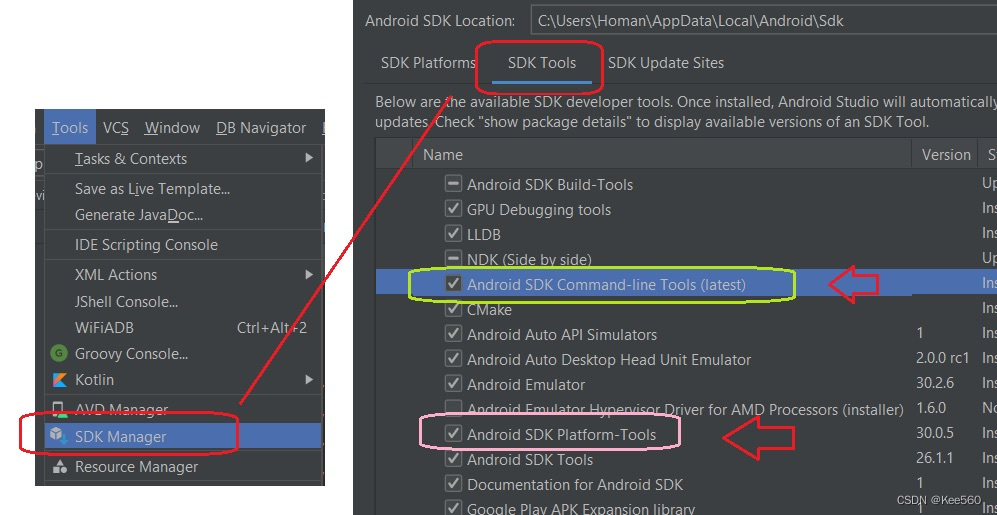The width and height of the screenshot is (997, 515).
Task: Open the Window menu
Action: point(172,128)
